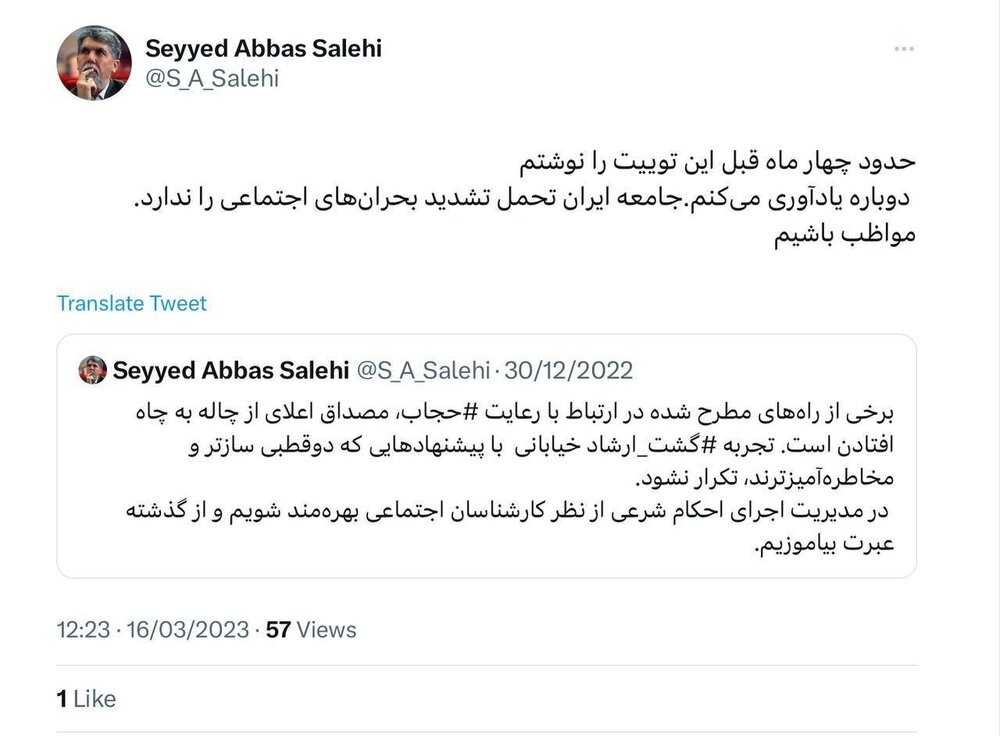Image resolution: width=1000 pixels, height=736 pixels.
Task: Click Seyyed Abbas Salehi's large profile photo
Action: coord(95,63)
